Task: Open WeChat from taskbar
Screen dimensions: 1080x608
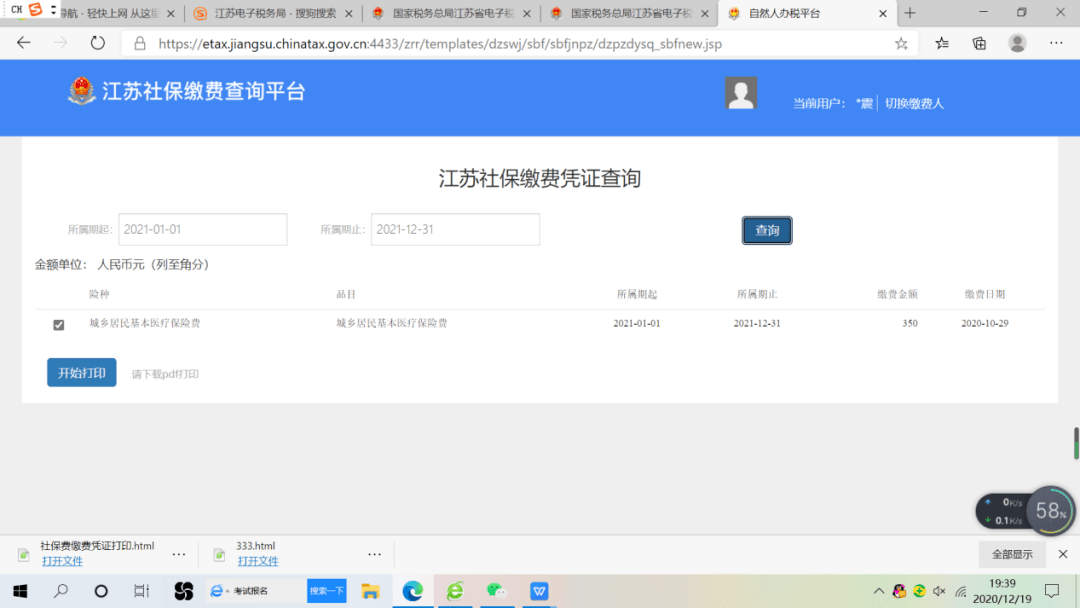Action: (x=496, y=591)
